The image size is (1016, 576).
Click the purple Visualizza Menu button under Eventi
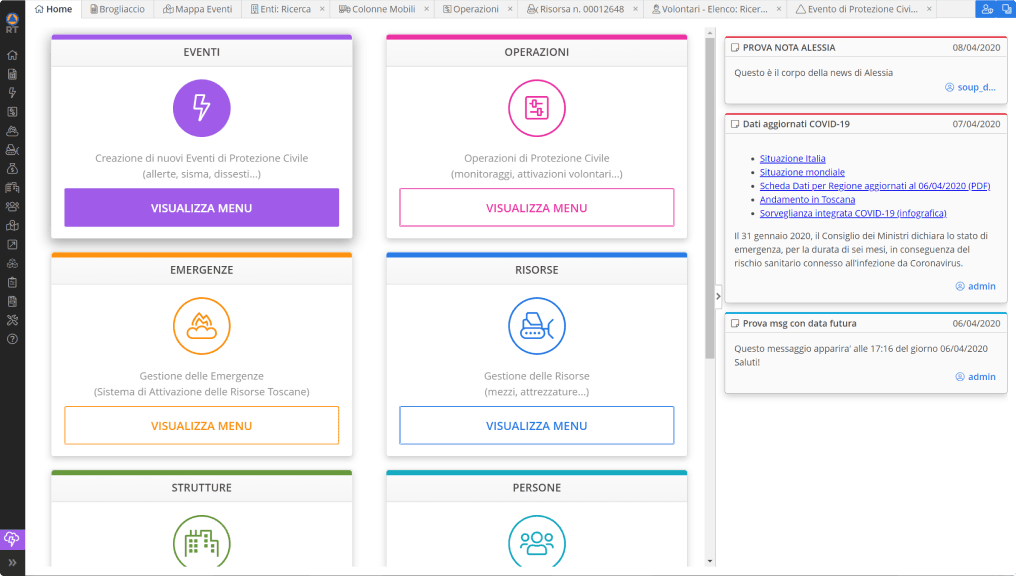click(202, 208)
